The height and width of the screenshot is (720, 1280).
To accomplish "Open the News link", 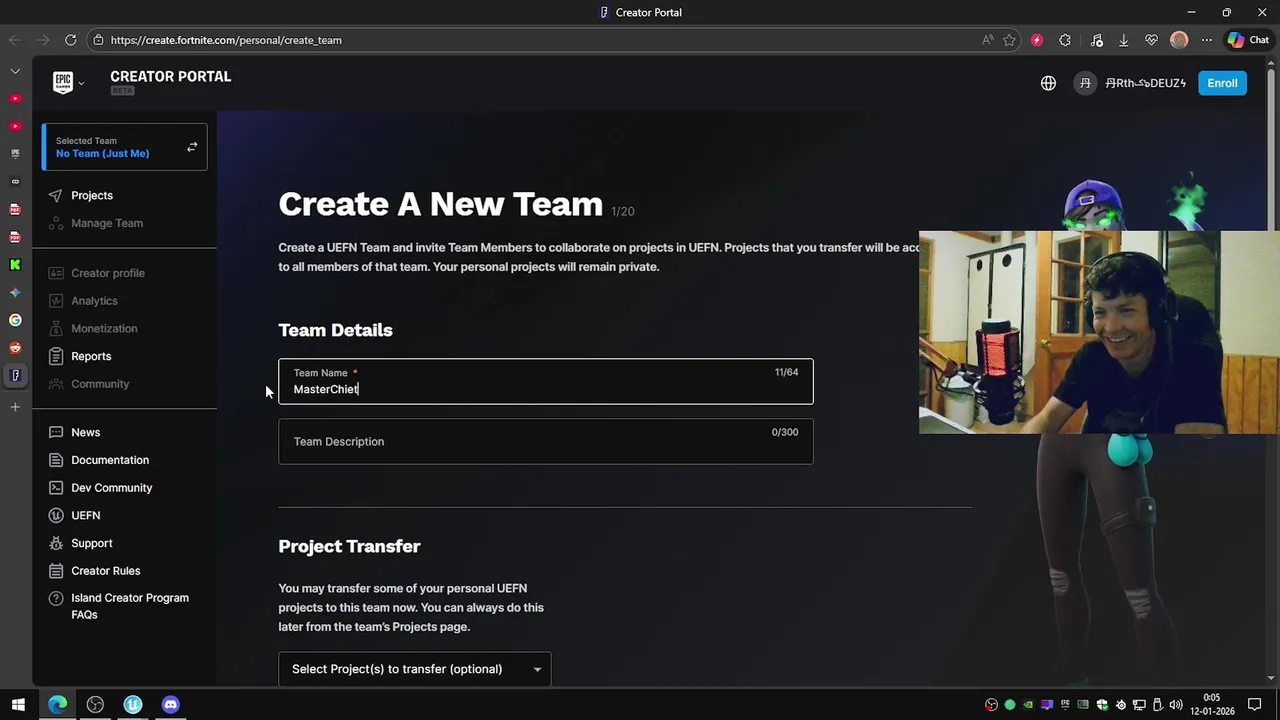I will pyautogui.click(x=85, y=432).
